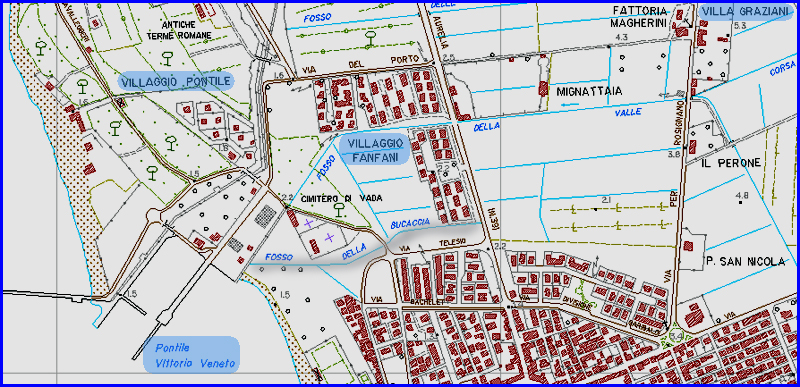This screenshot has width=800, height=387.
Task: Click the tree symbol near the Fosso label at top
Action: point(371,38)
